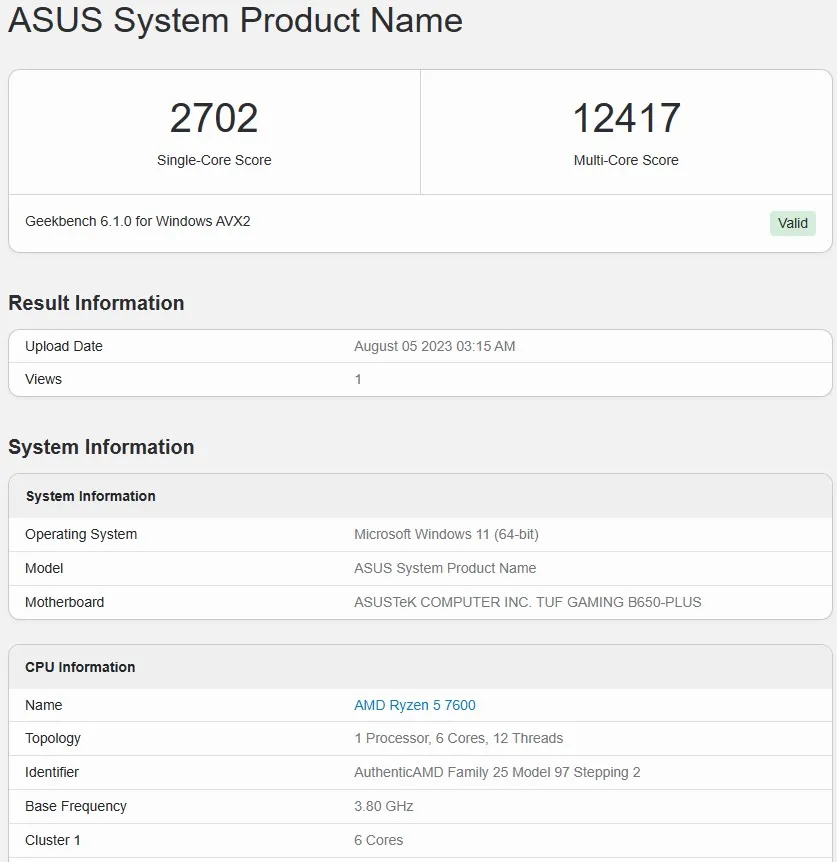Click the TUF GAMING B650-PLUS motherboard value

pyautogui.click(x=527, y=602)
